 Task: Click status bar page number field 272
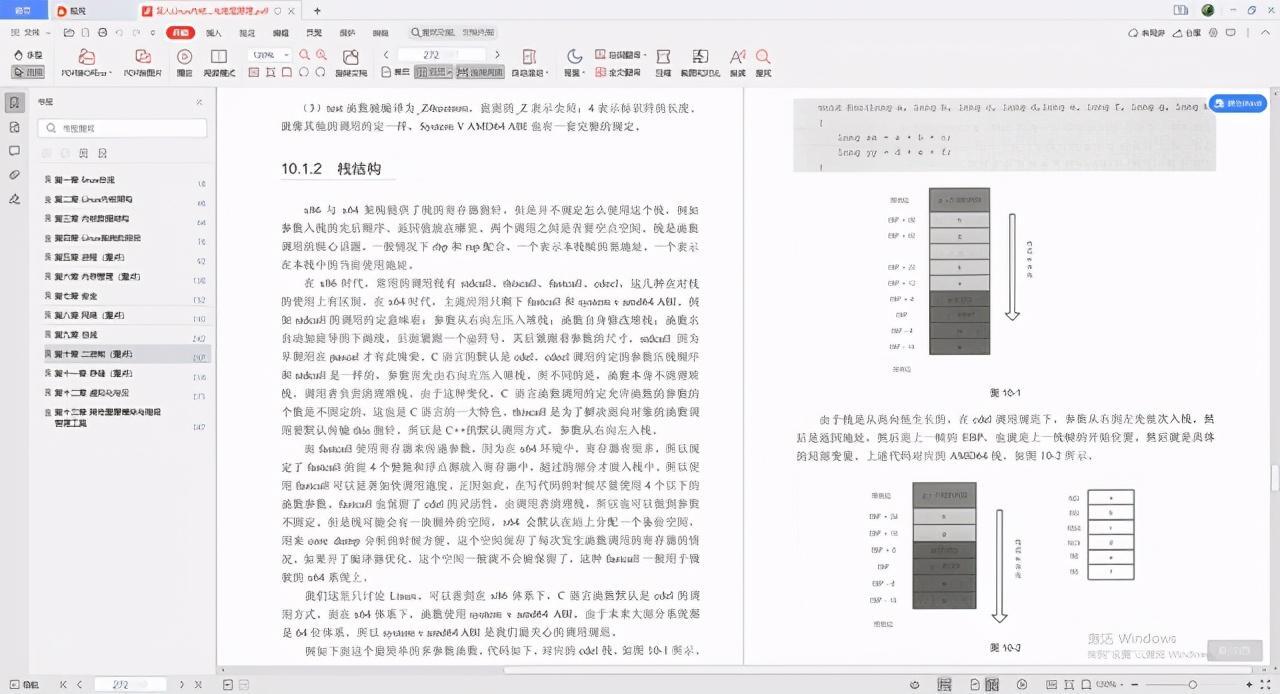pos(130,685)
